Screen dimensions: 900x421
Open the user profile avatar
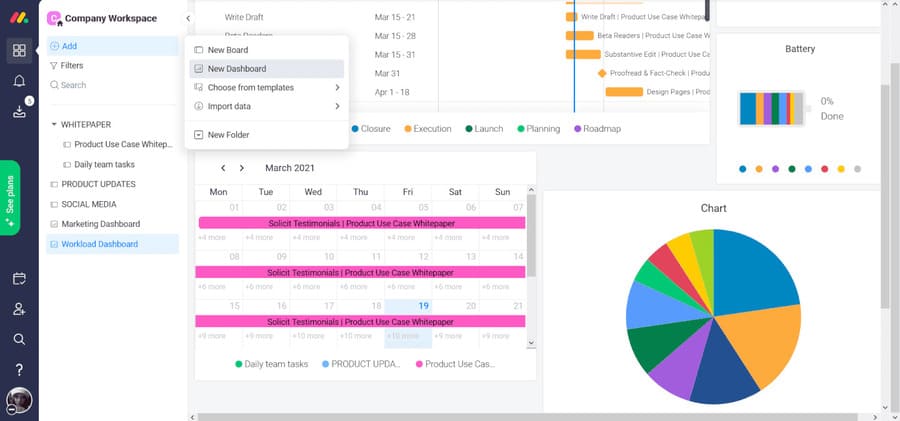pos(19,400)
